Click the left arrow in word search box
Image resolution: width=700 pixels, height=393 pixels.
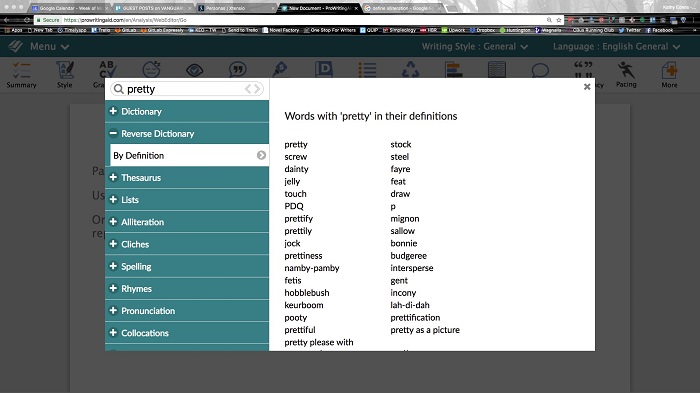click(248, 89)
